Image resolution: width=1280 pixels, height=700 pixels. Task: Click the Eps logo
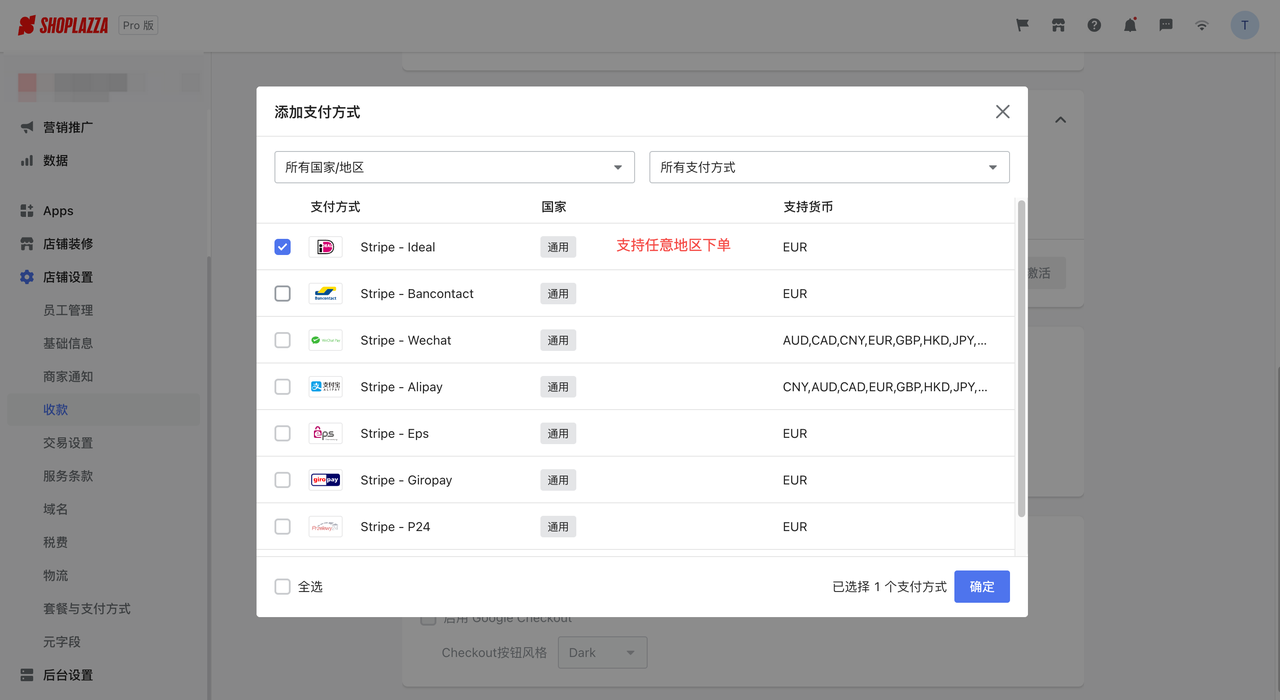[x=325, y=433]
